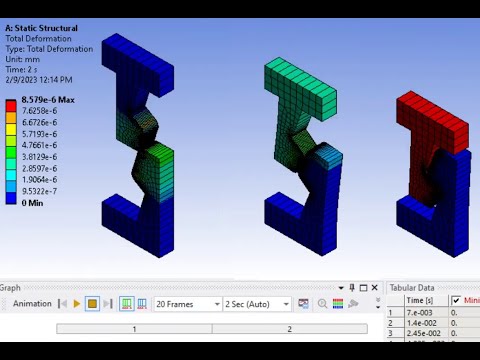The height and width of the screenshot is (360, 480).
Task: Select the Time [s] column header
Action: point(426,300)
